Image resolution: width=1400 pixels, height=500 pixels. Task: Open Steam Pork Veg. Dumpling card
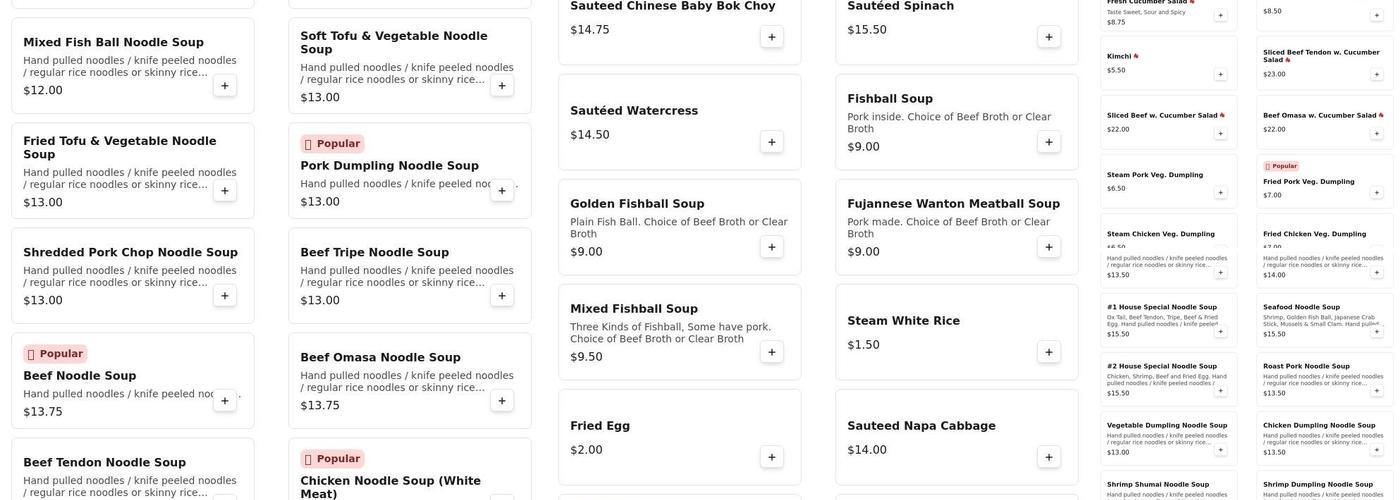(x=1155, y=175)
